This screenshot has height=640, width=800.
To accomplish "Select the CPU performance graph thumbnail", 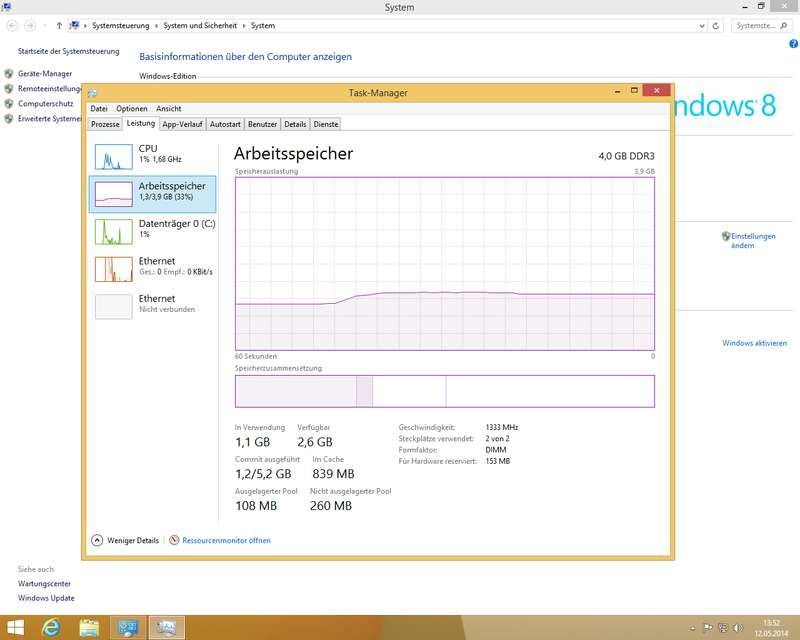I will pyautogui.click(x=113, y=156).
